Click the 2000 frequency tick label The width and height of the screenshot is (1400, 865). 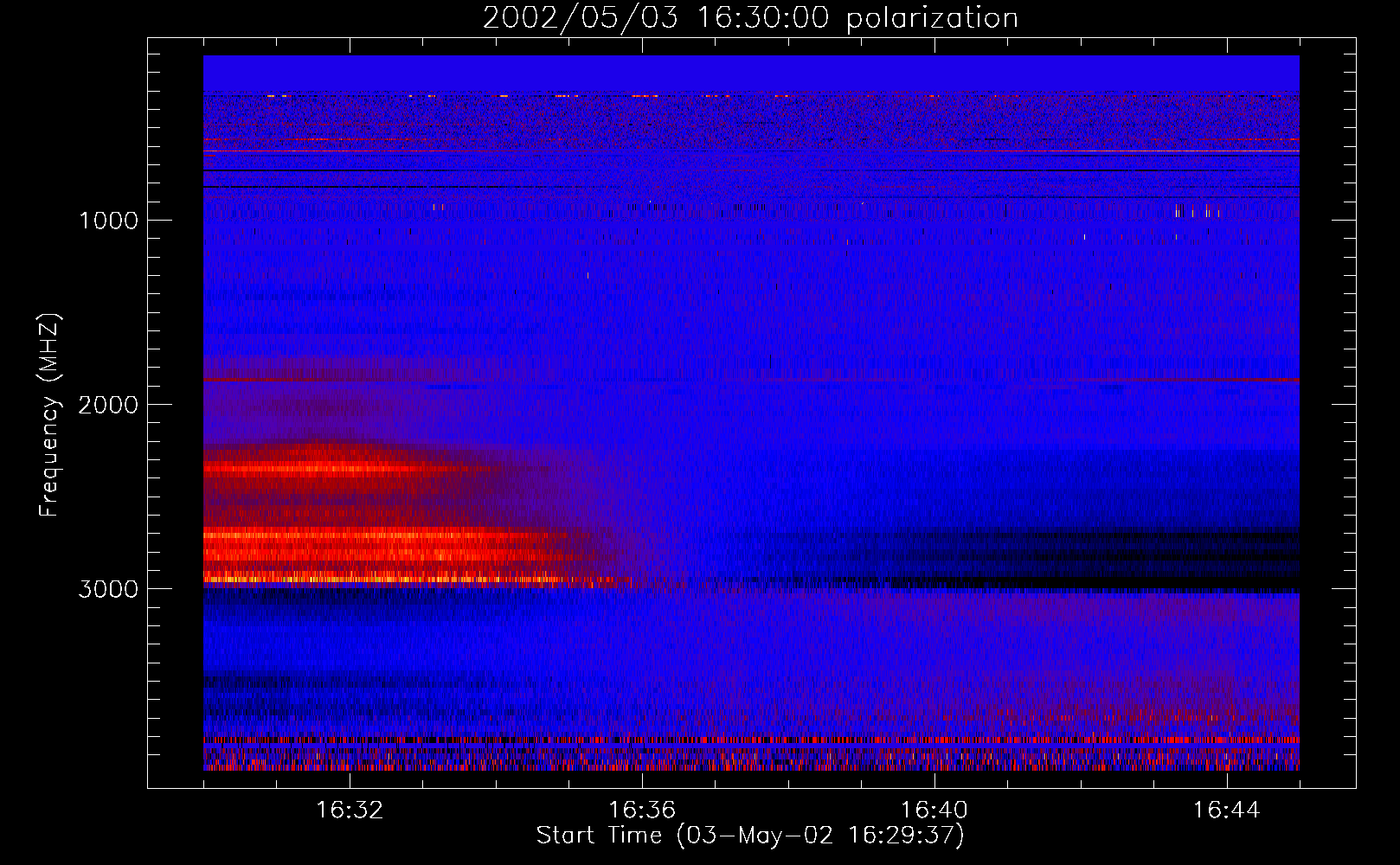tap(108, 404)
